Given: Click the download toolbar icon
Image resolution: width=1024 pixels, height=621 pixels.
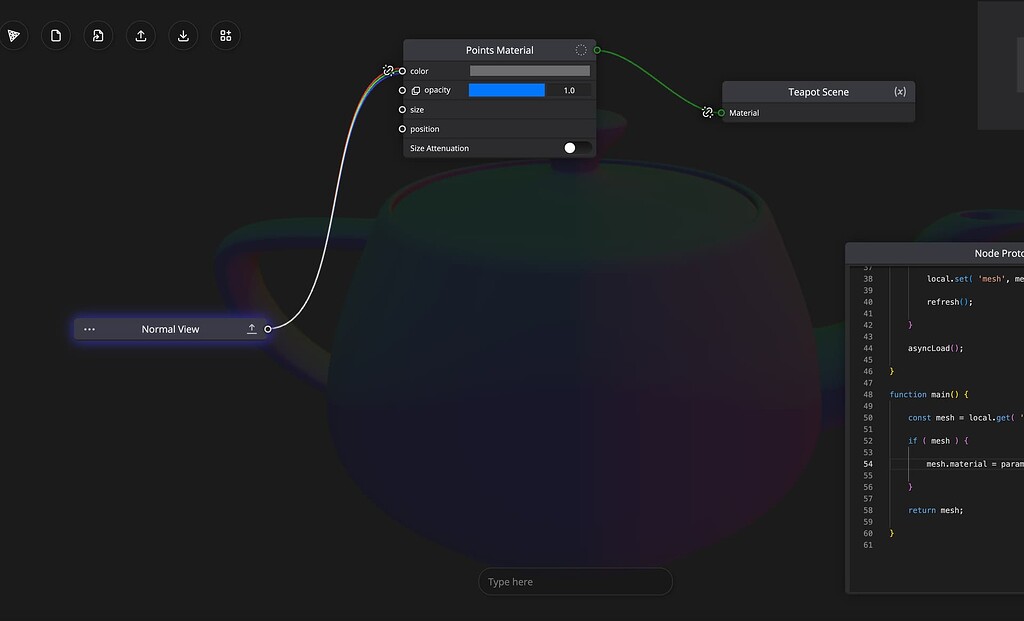Looking at the screenshot, I should tap(182, 35).
